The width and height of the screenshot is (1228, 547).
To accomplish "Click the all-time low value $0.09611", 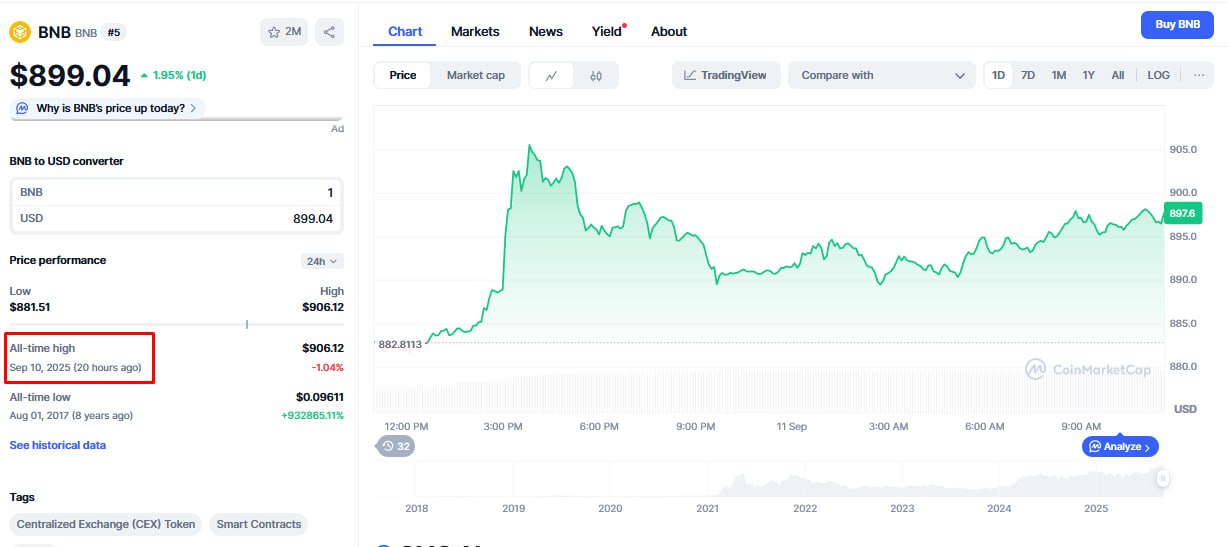I will click(320, 397).
